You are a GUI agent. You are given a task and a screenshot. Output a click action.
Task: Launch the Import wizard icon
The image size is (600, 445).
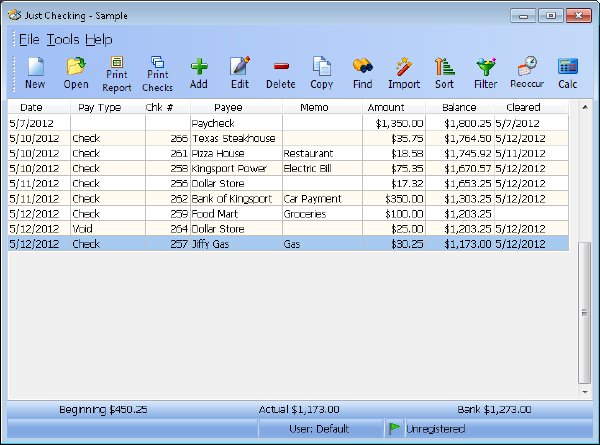(404, 74)
